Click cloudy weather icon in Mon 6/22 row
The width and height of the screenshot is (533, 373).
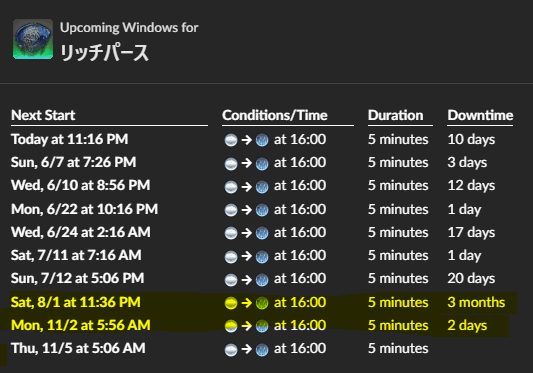pos(231,210)
